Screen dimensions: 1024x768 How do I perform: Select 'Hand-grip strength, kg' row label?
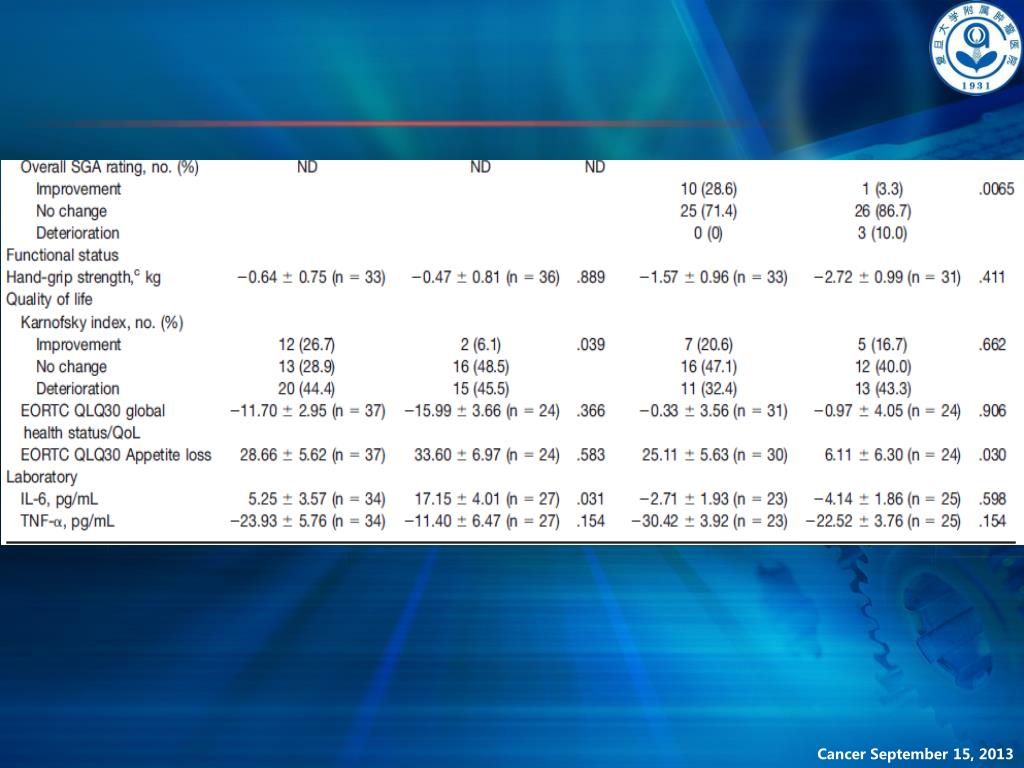[x=84, y=277]
